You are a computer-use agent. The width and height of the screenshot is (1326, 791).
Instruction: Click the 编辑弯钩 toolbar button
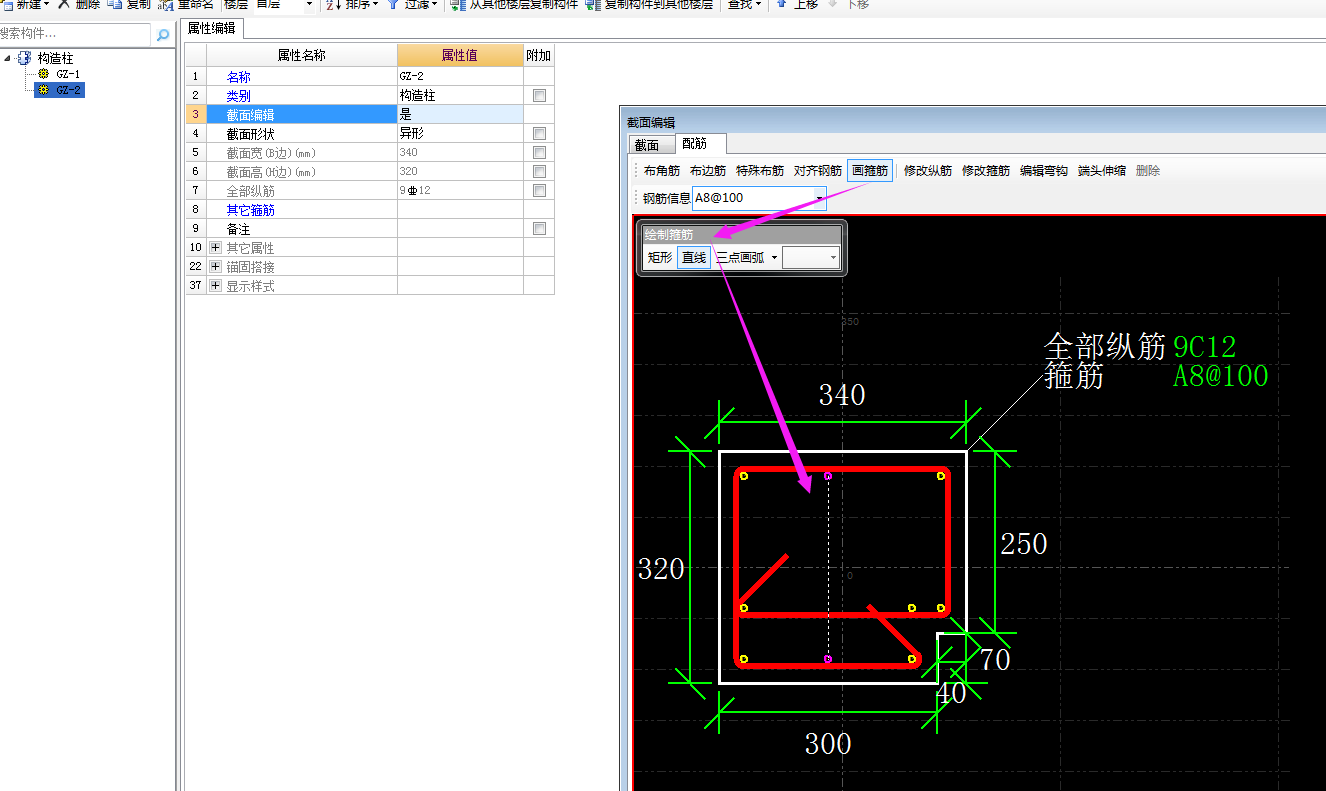[x=1044, y=170]
